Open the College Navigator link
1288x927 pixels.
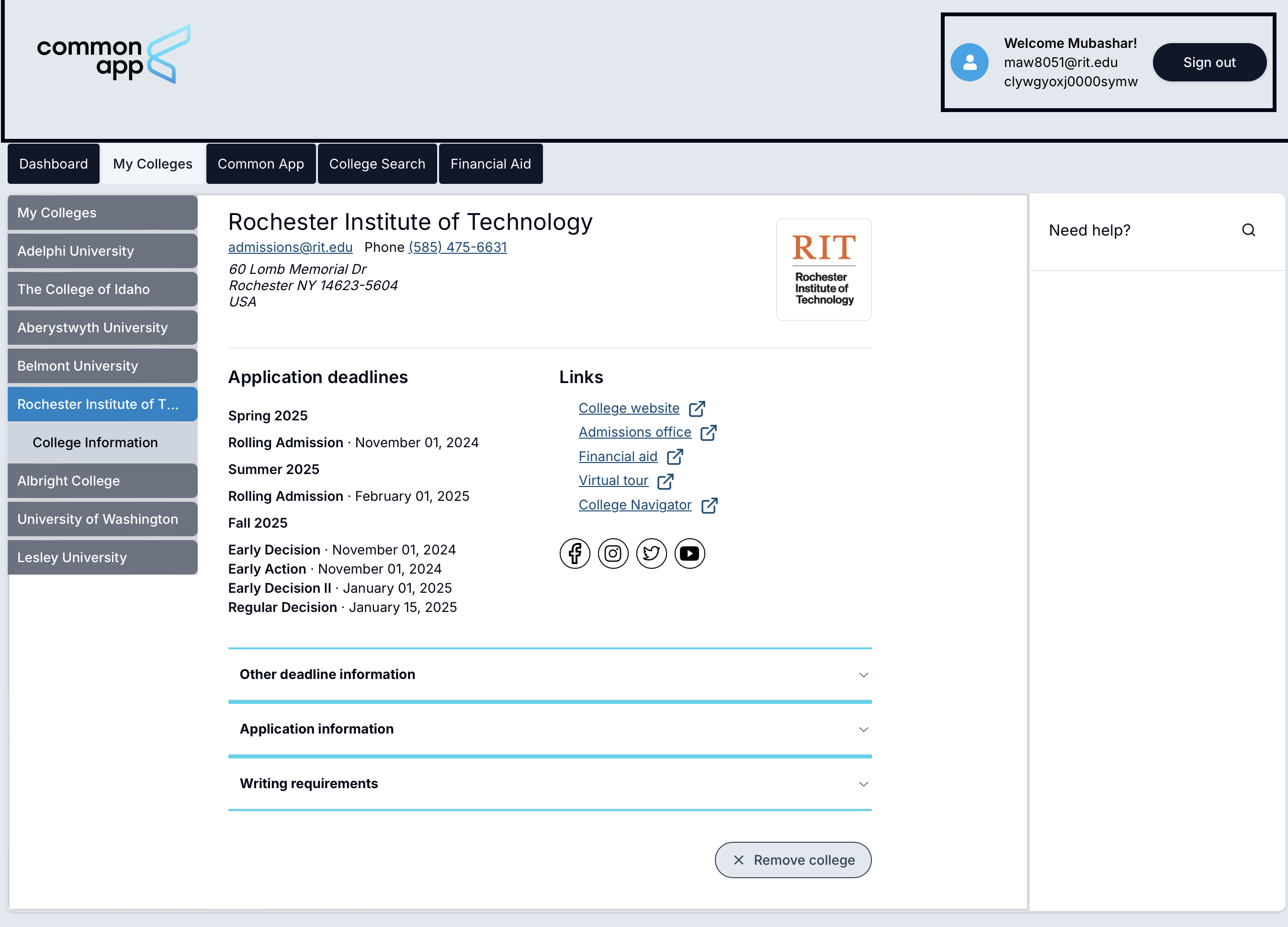tap(635, 505)
